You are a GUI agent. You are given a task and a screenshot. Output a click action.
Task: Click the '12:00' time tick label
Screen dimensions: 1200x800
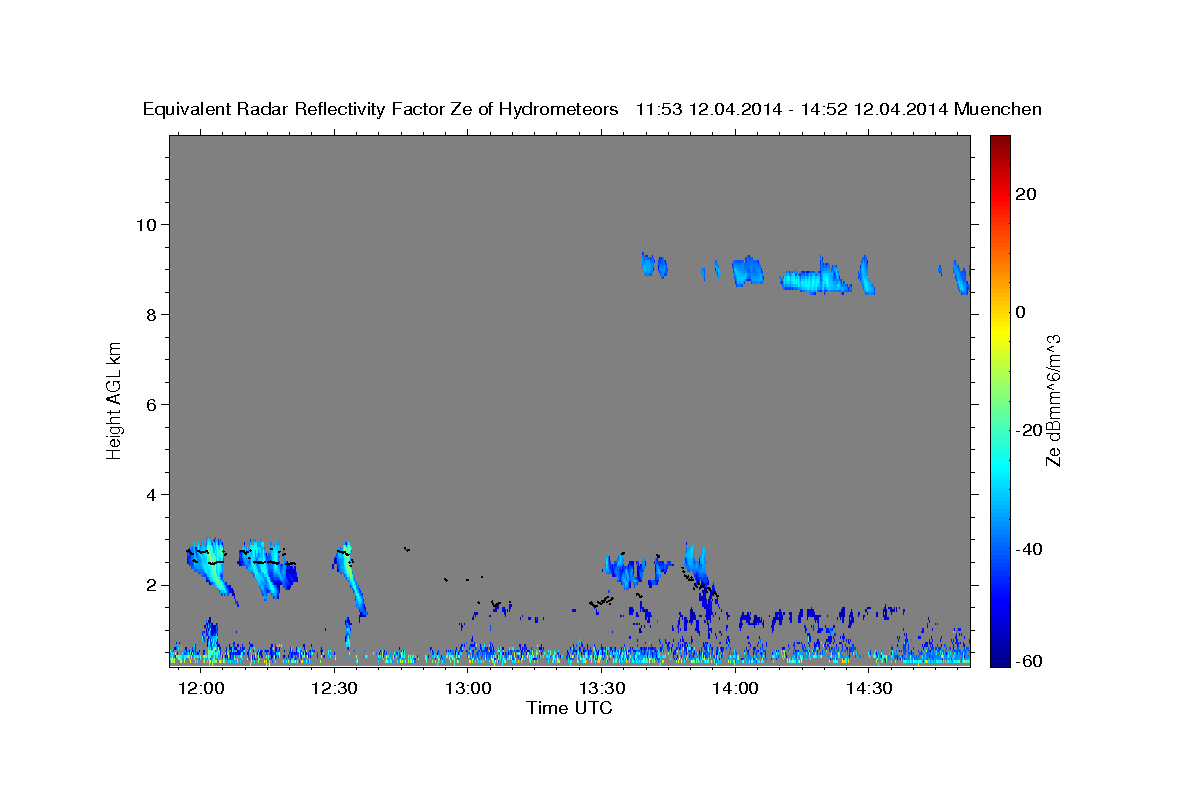coord(201,689)
